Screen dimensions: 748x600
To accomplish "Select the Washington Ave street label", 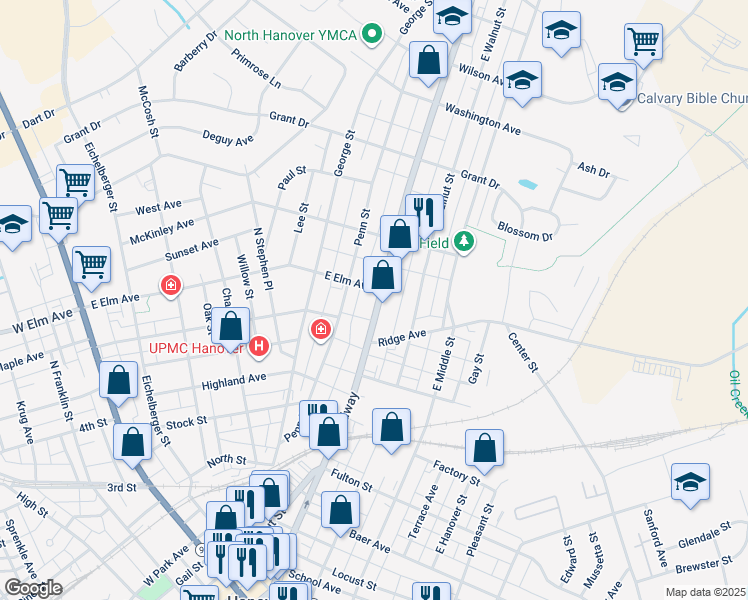I will [483, 119].
